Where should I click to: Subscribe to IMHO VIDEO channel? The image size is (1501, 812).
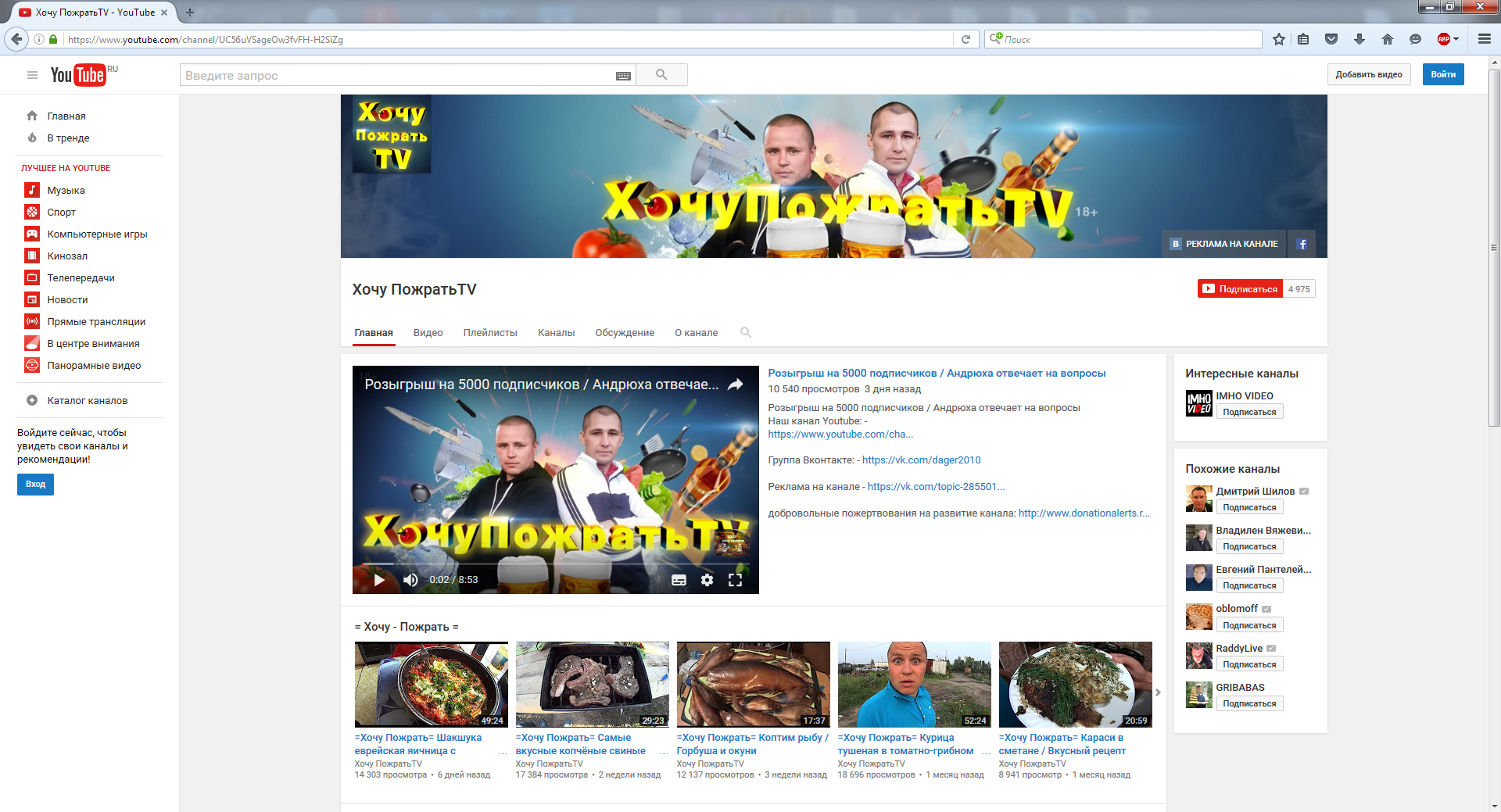1249,412
